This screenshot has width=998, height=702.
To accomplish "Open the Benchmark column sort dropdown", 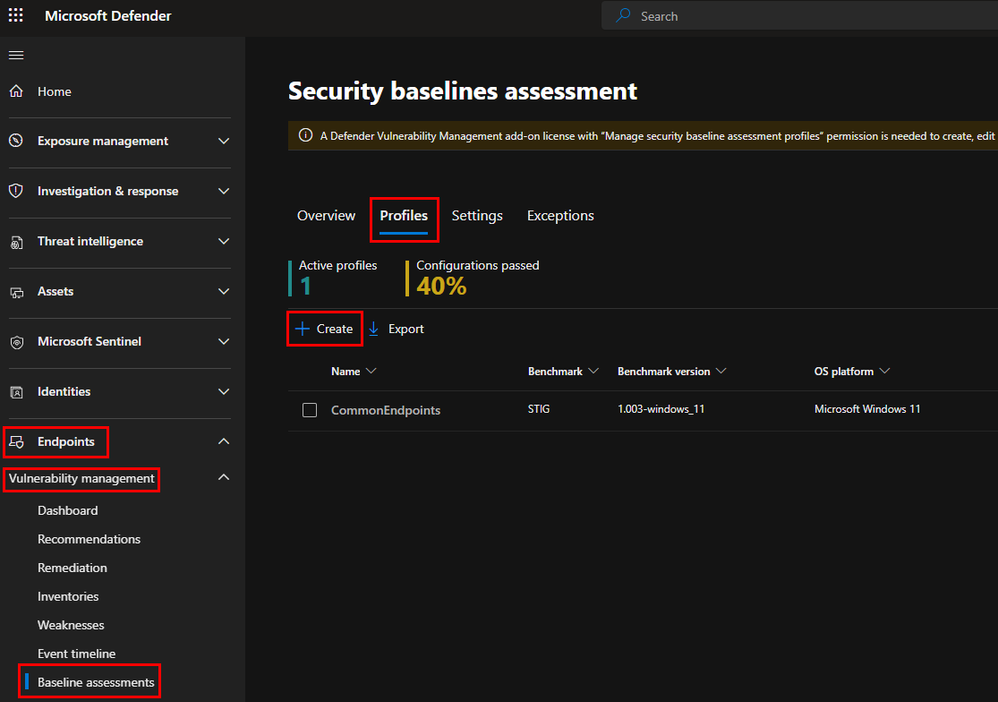I will point(593,371).
